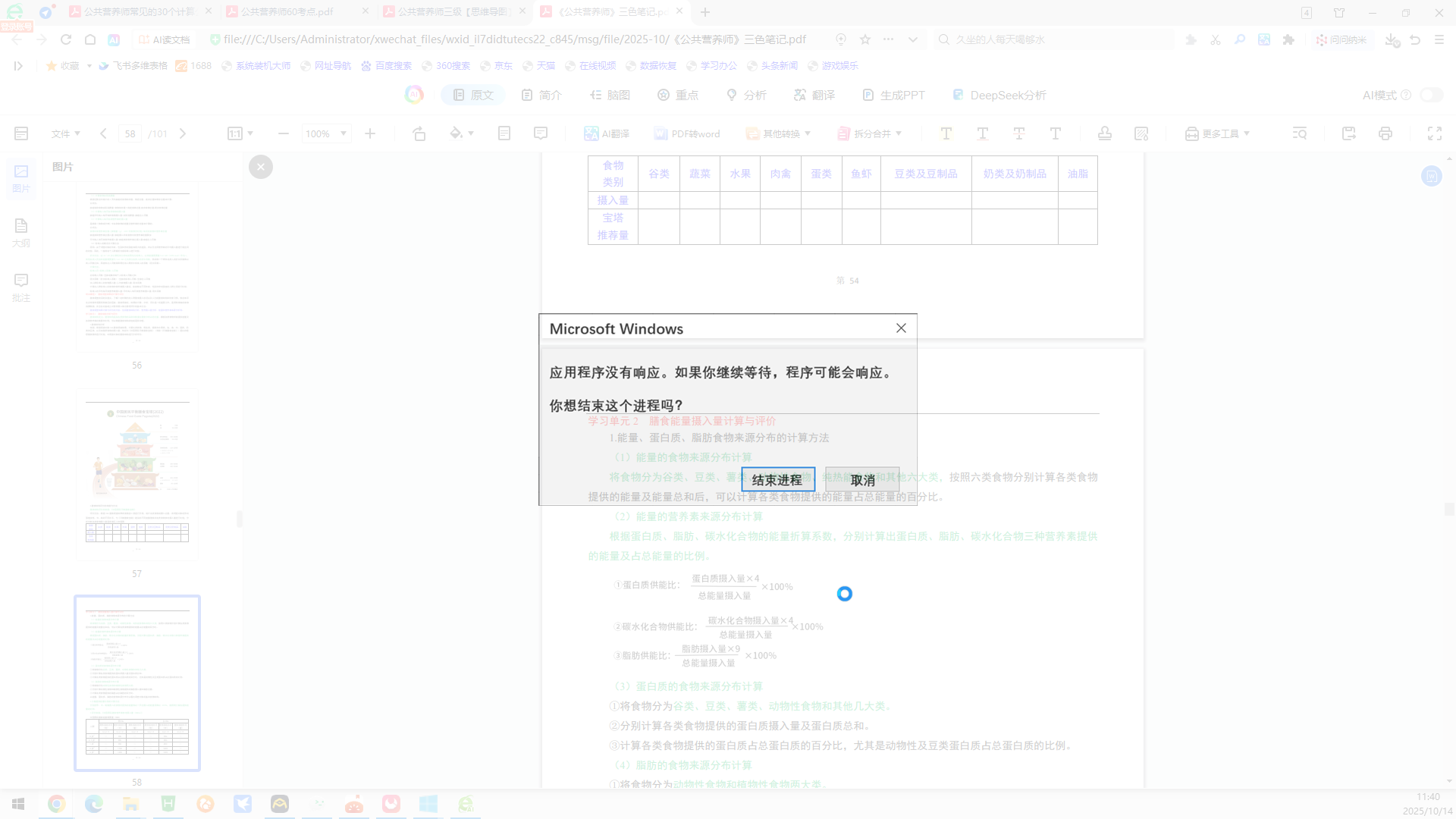
Task: Toggle the AI模式 switch
Action: coord(1430,95)
